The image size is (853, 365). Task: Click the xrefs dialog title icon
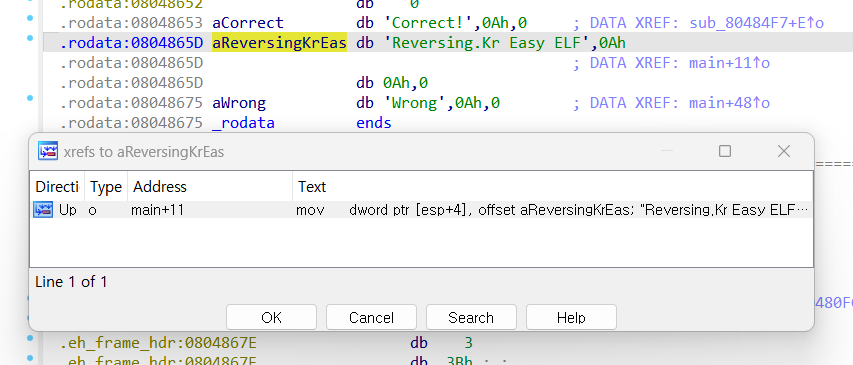coord(48,151)
